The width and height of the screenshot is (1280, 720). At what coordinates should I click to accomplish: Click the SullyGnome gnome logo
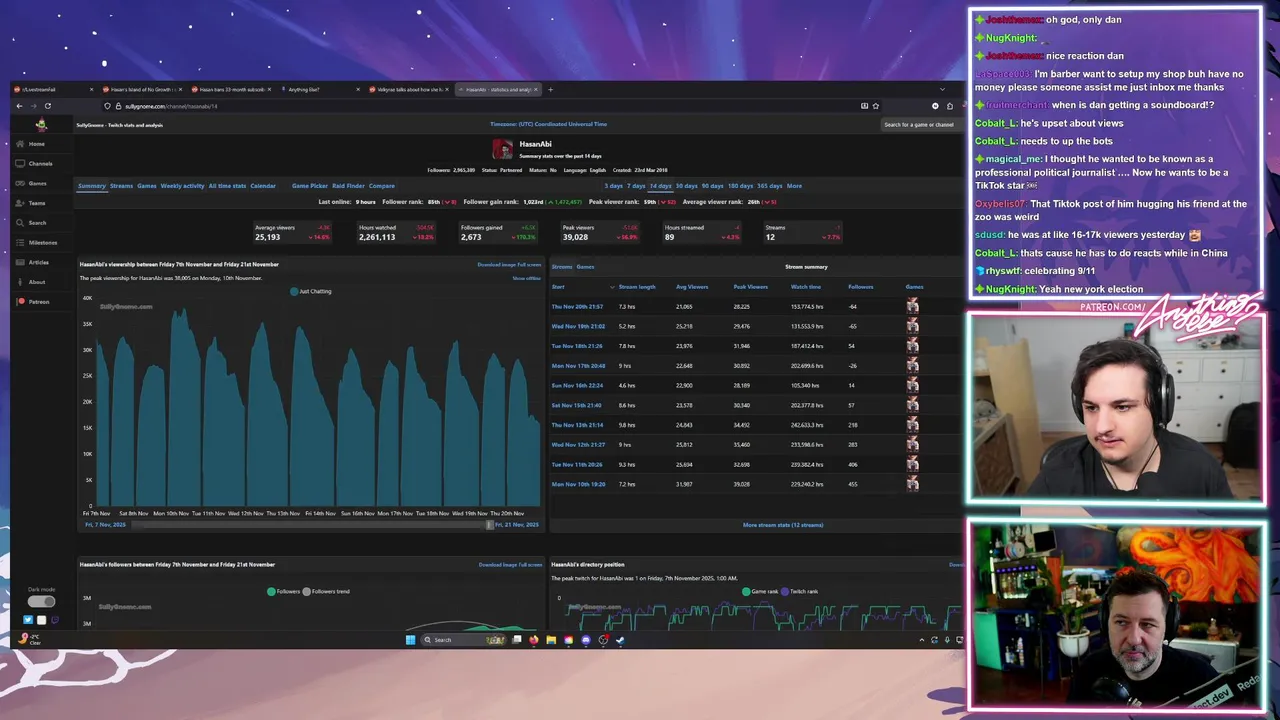(x=41, y=125)
